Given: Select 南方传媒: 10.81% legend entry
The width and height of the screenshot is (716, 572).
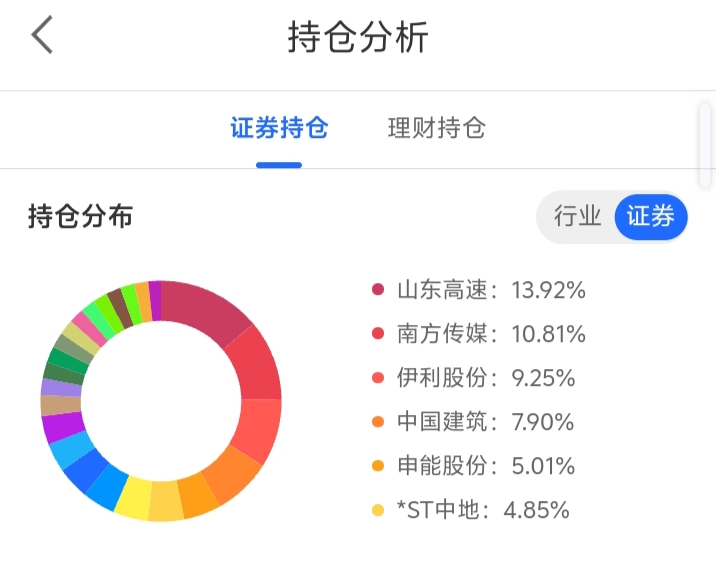Looking at the screenshot, I should (479, 333).
